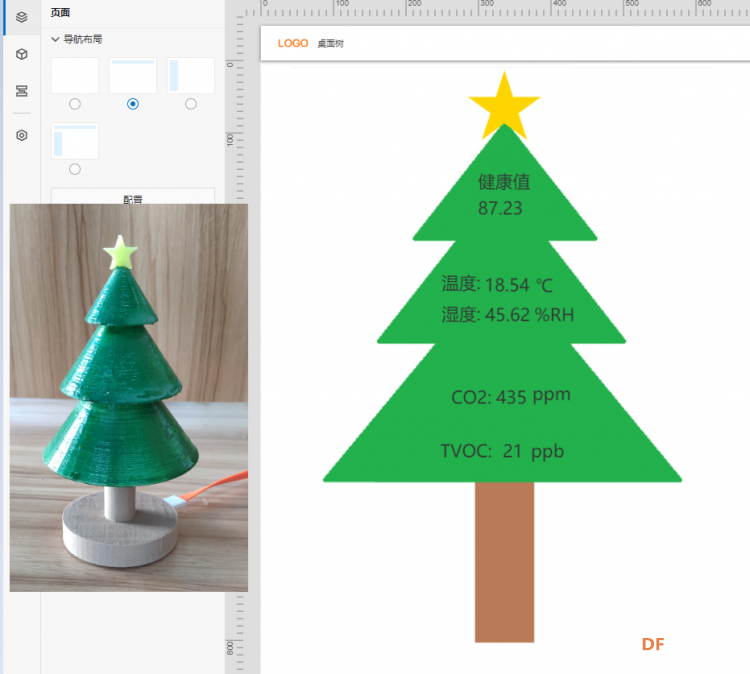
Task: Select the 健康值 87.23 text
Action: pyautogui.click(x=504, y=195)
